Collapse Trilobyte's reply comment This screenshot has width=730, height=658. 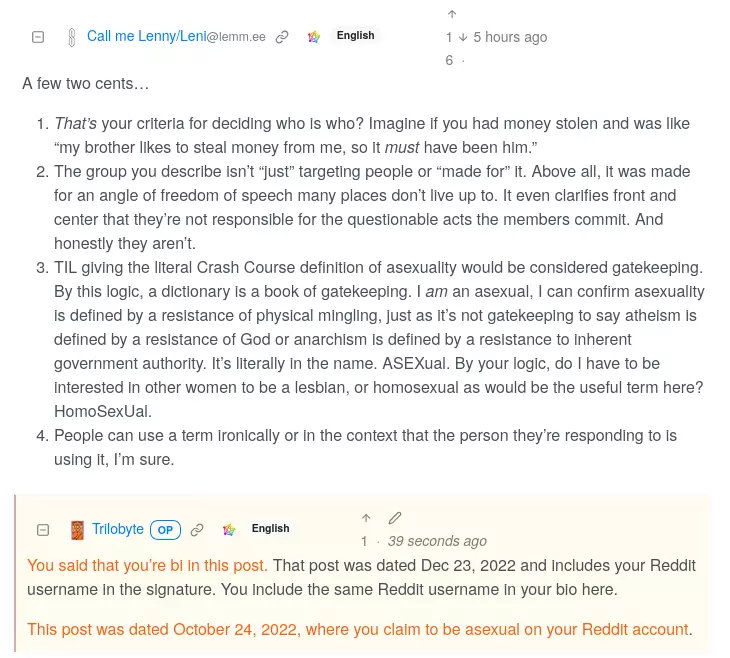coord(43,529)
